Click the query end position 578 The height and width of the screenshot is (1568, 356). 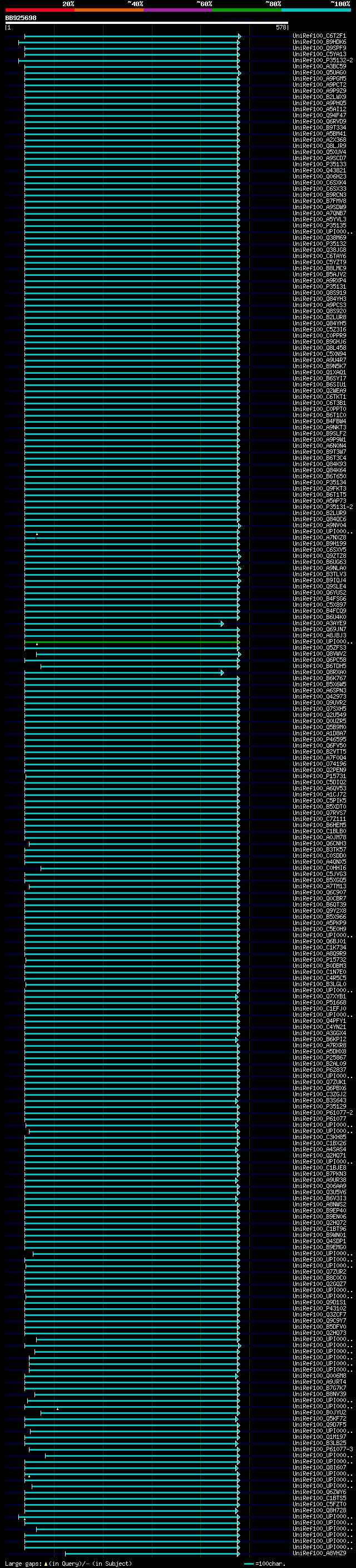[x=281, y=27]
